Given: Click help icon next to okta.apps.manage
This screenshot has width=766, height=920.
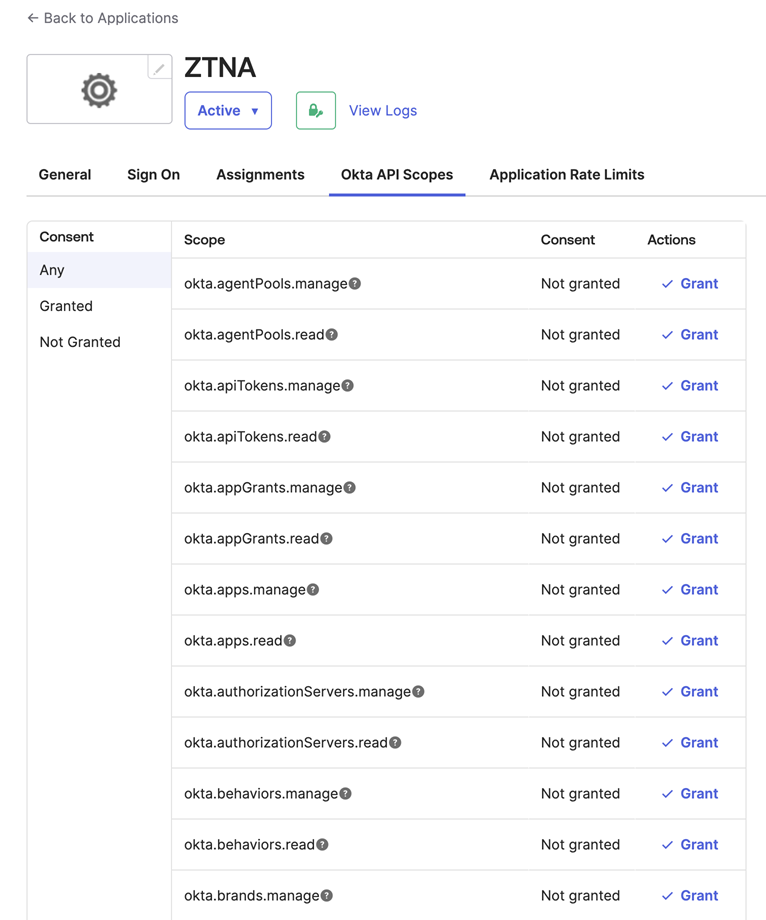Looking at the screenshot, I should [313, 590].
